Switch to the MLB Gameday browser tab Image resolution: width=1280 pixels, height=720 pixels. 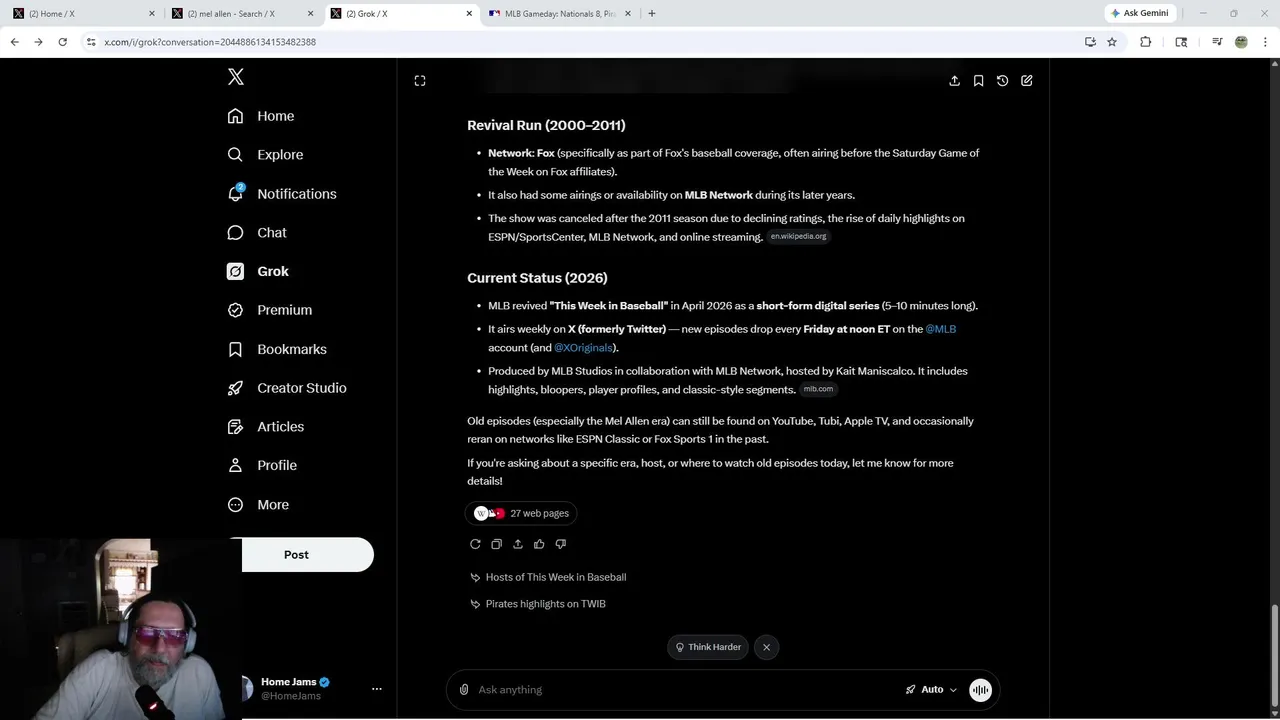click(560, 14)
